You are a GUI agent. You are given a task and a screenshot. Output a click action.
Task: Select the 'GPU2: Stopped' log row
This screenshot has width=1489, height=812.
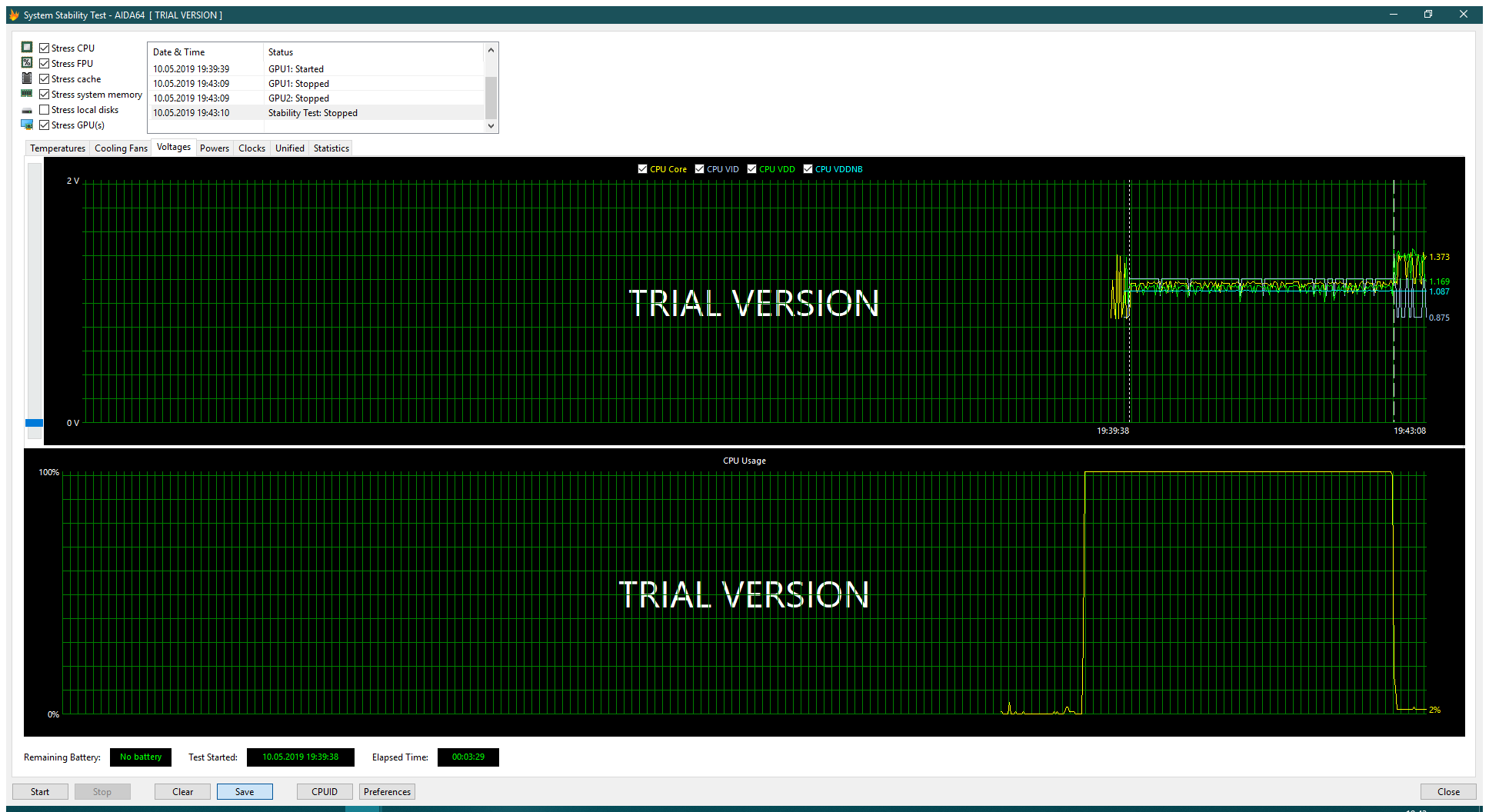point(316,98)
